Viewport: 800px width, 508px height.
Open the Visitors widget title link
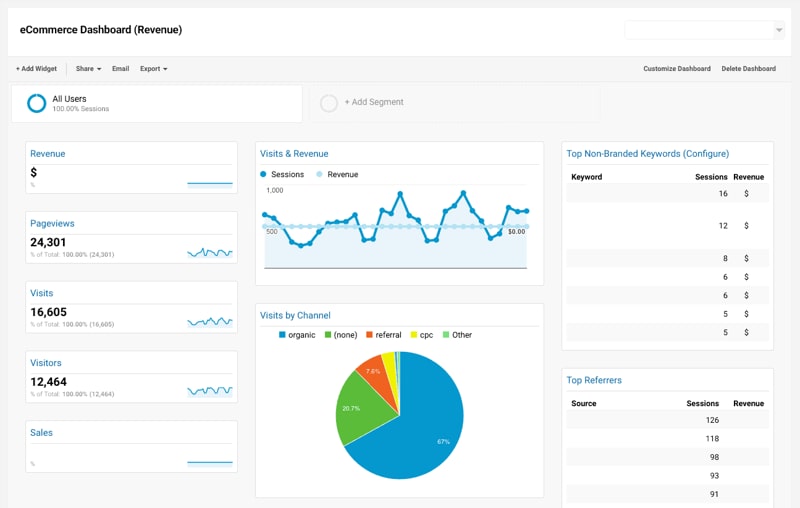(45, 363)
